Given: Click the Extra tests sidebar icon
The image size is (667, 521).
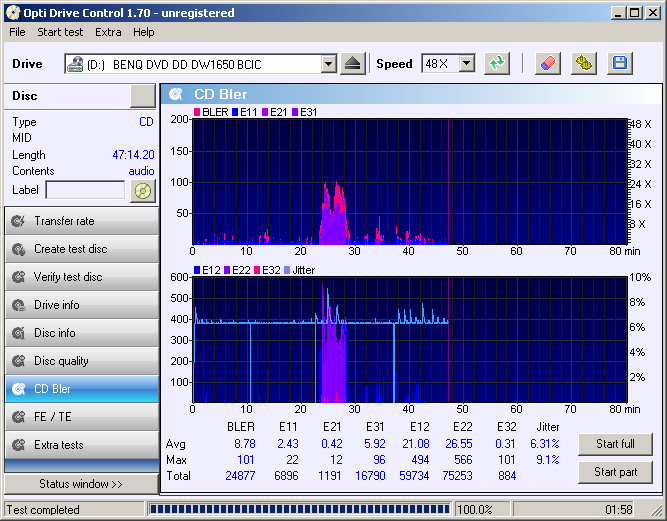Looking at the screenshot, I should [18, 445].
